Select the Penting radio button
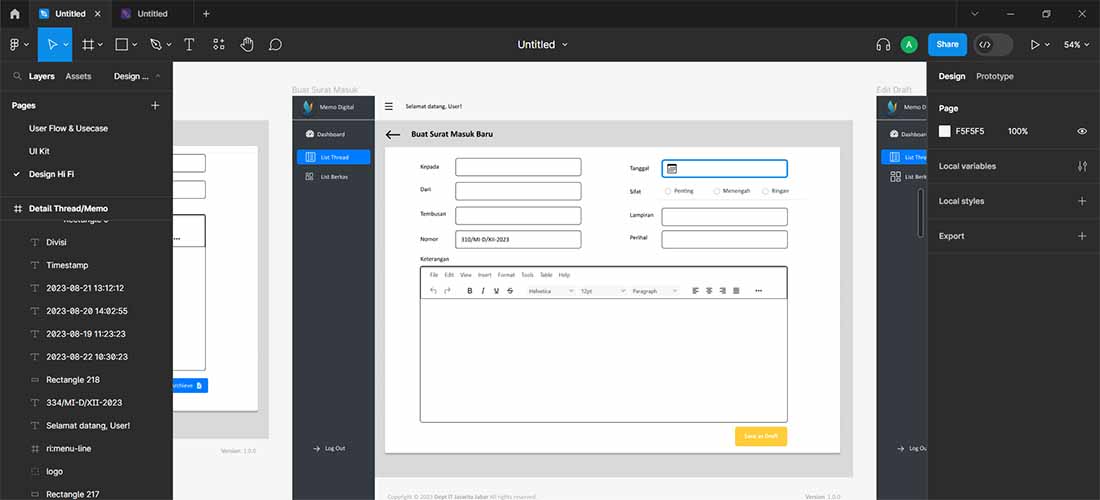The height and width of the screenshot is (500, 1100). coord(668,191)
